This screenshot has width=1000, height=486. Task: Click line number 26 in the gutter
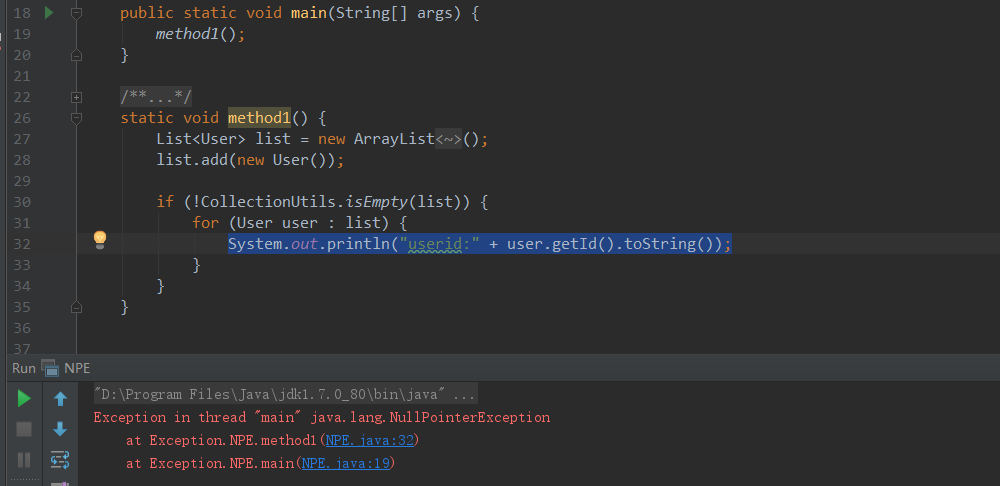[21, 119]
